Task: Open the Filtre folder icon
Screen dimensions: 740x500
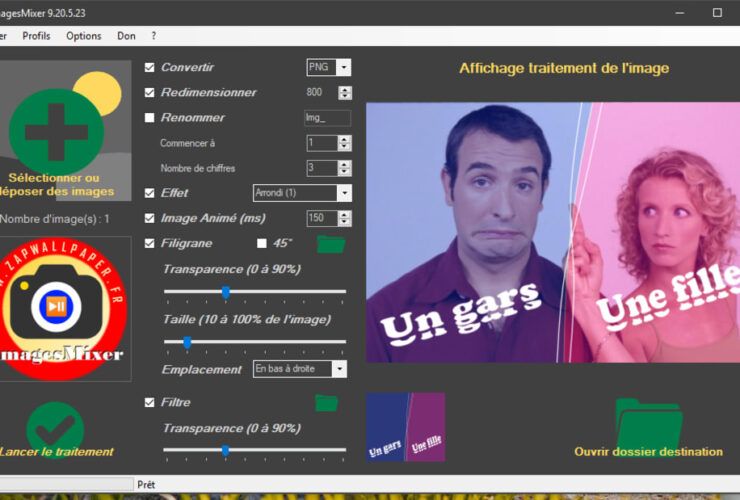Action: point(327,403)
